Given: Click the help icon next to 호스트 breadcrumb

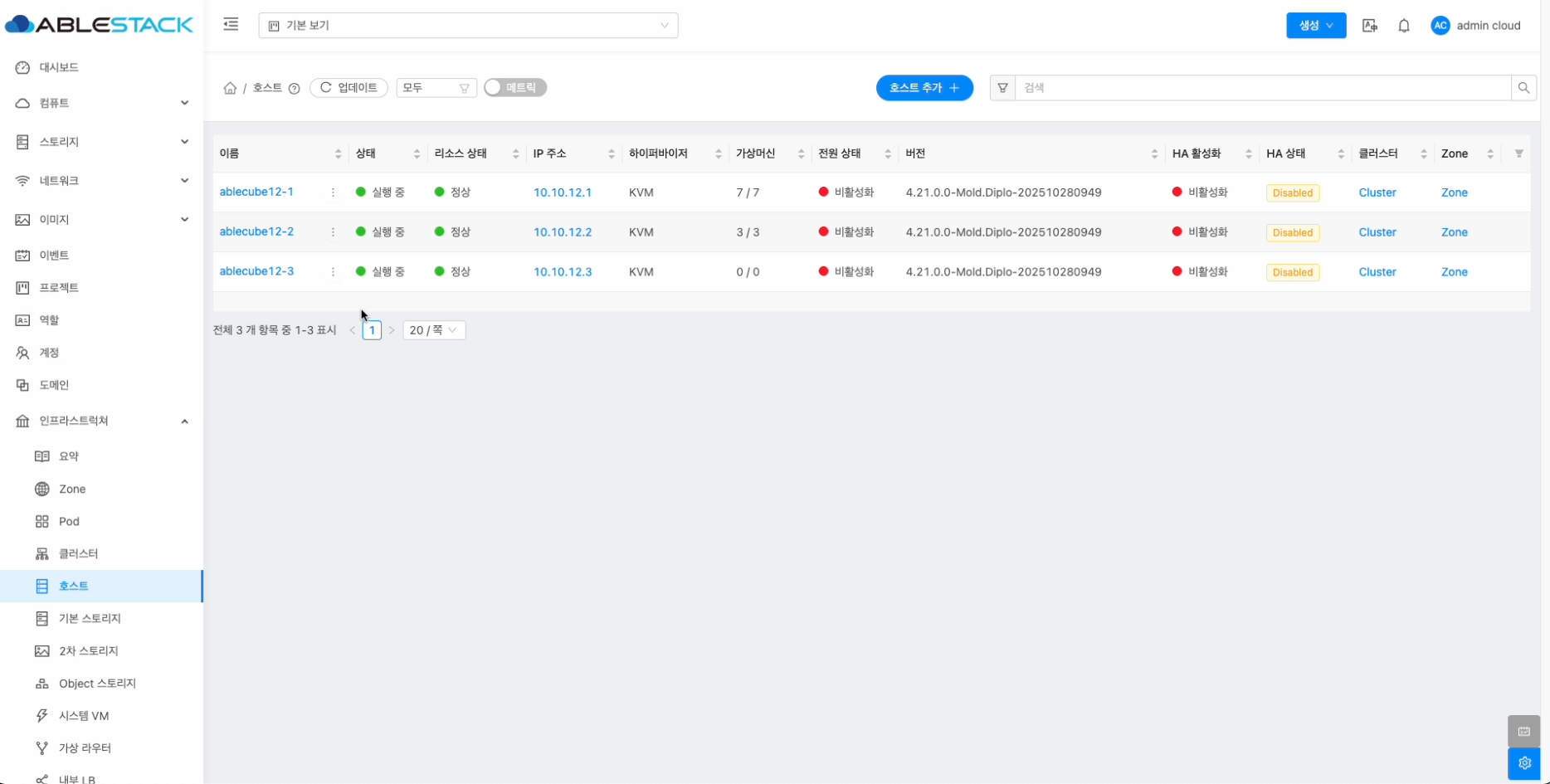Looking at the screenshot, I should click(x=294, y=89).
